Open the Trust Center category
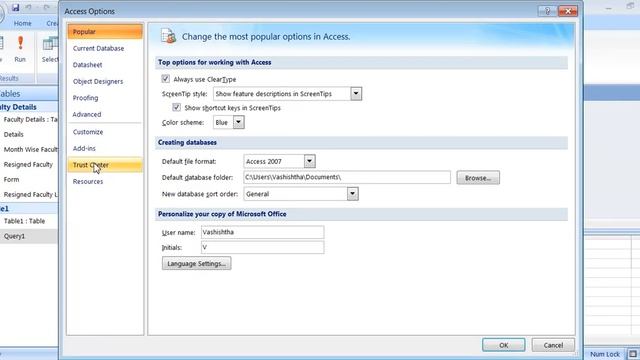 click(x=105, y=165)
